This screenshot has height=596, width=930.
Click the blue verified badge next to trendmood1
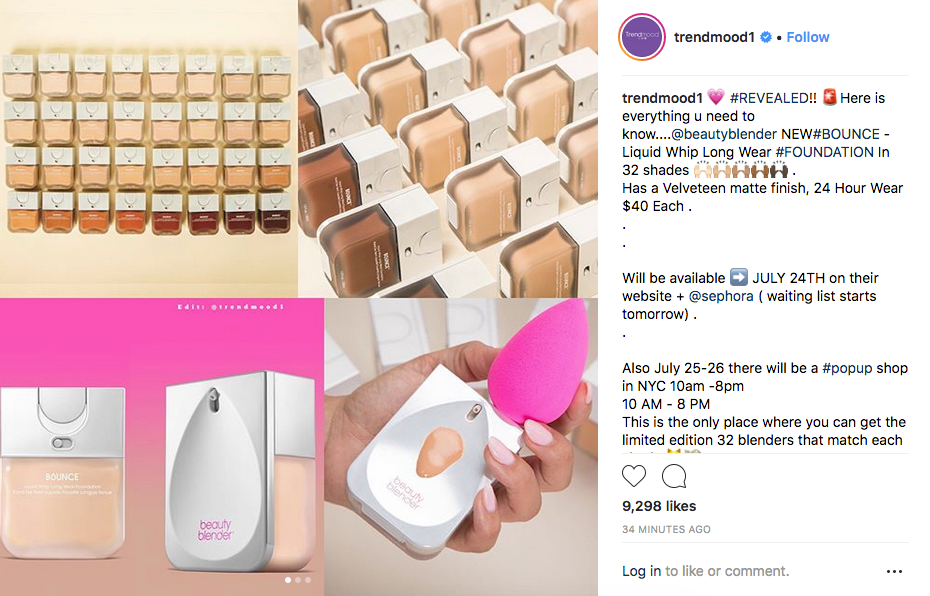click(x=766, y=37)
